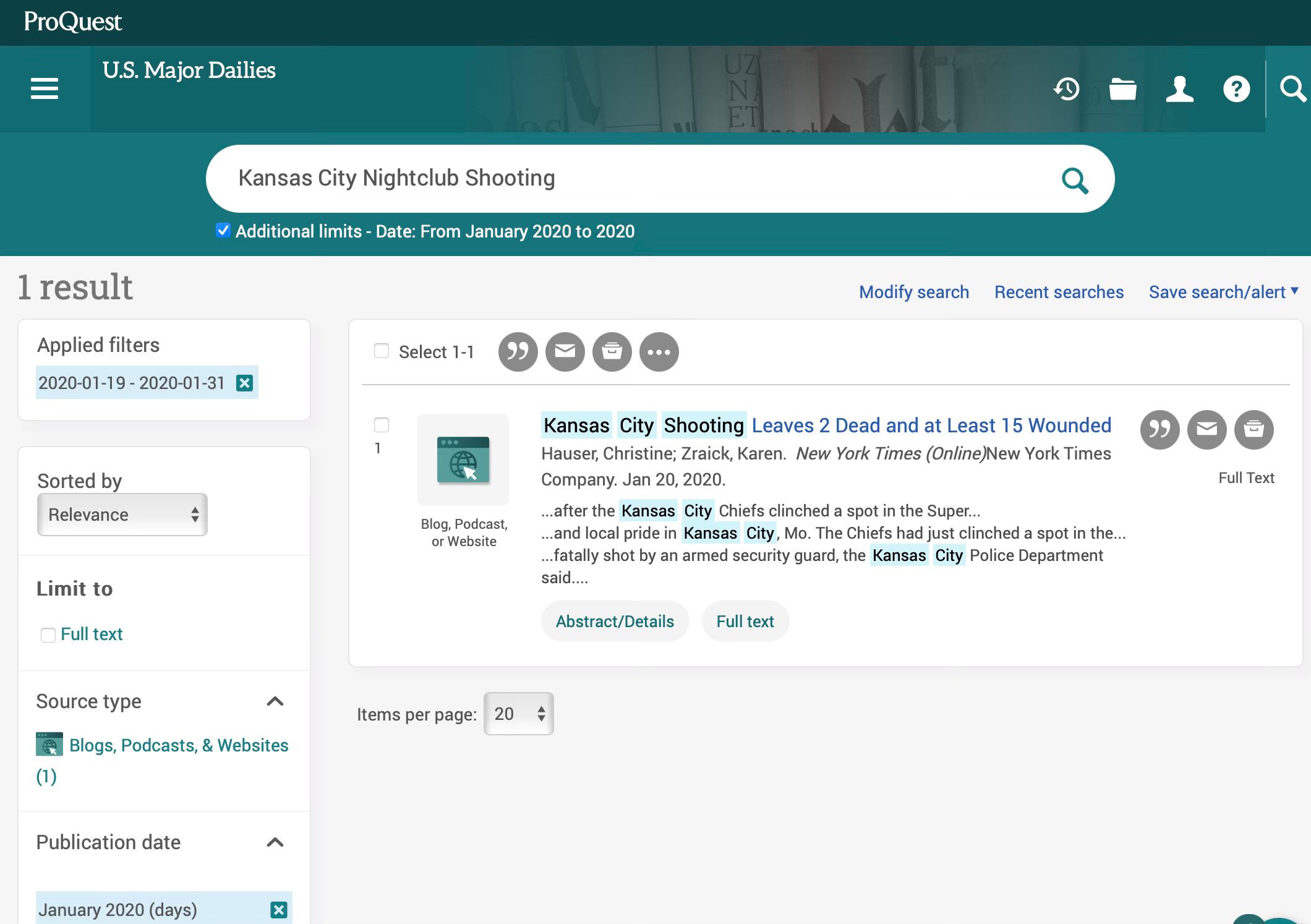Save the Kansas City Shooting article result

tap(1254, 430)
